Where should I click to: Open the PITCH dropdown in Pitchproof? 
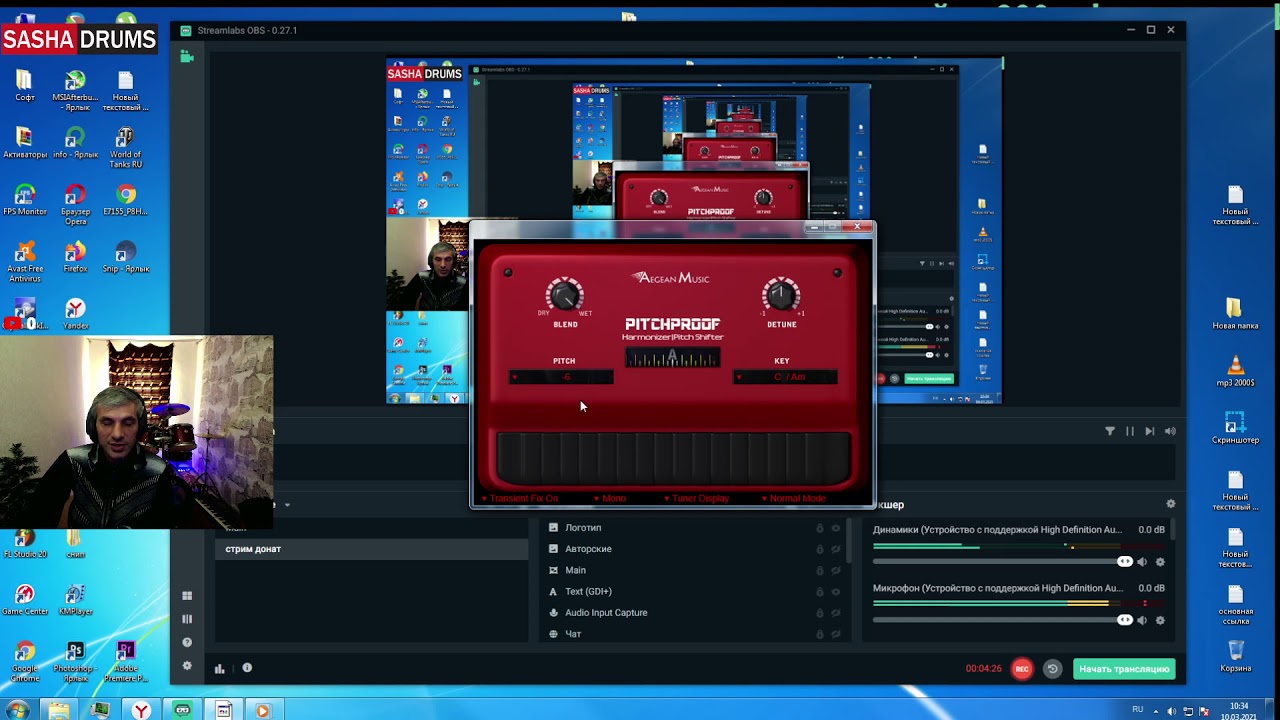point(562,377)
